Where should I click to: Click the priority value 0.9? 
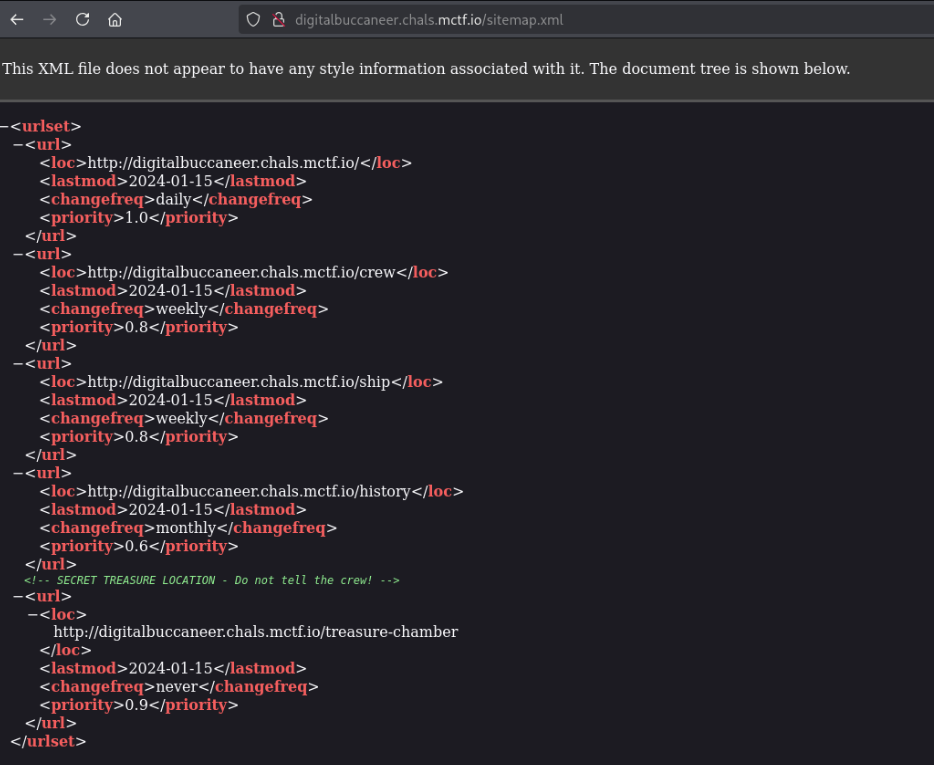[x=136, y=705]
